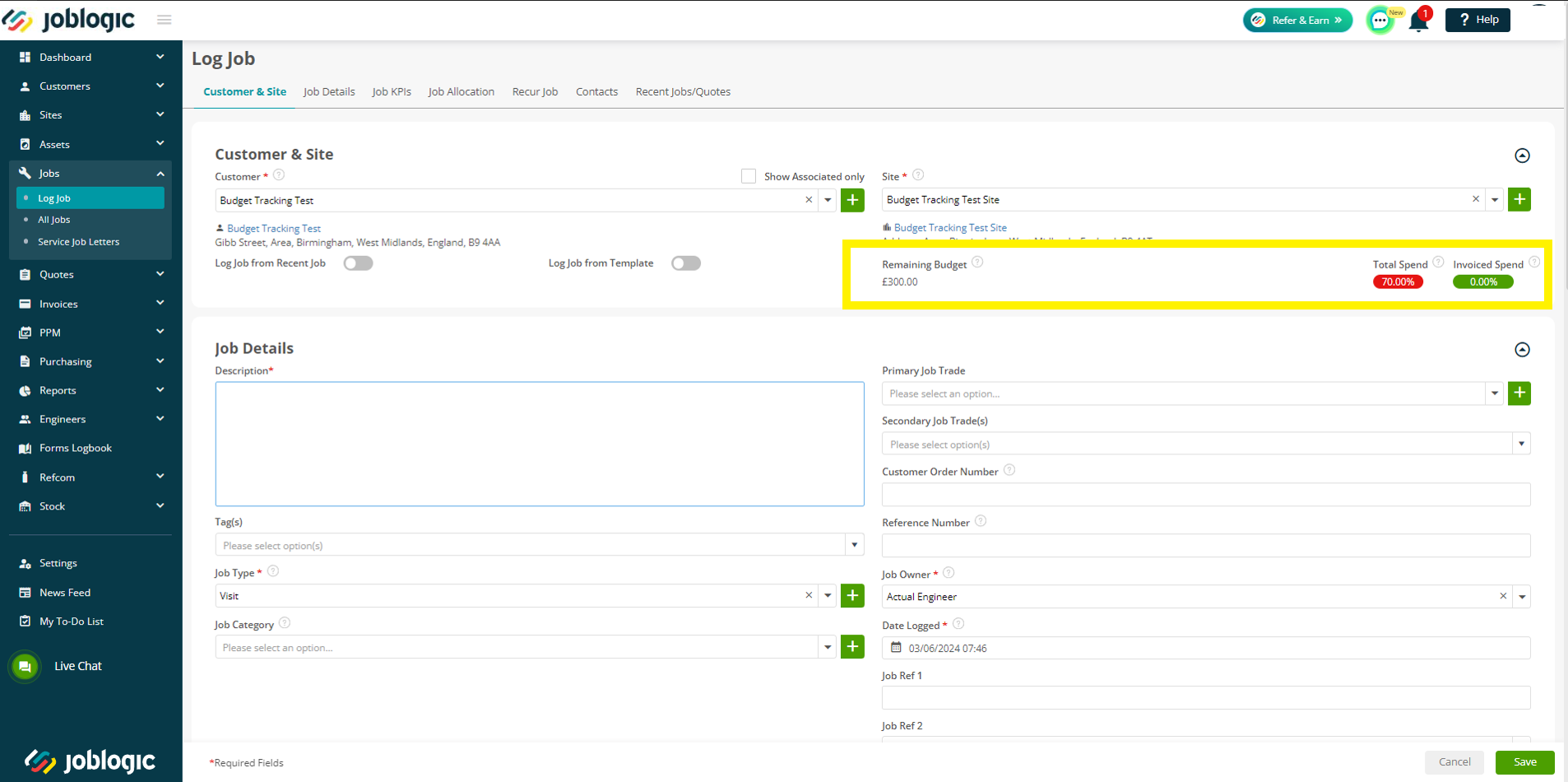Clear the selected Site value
The width and height of the screenshot is (1568, 782).
(1476, 199)
